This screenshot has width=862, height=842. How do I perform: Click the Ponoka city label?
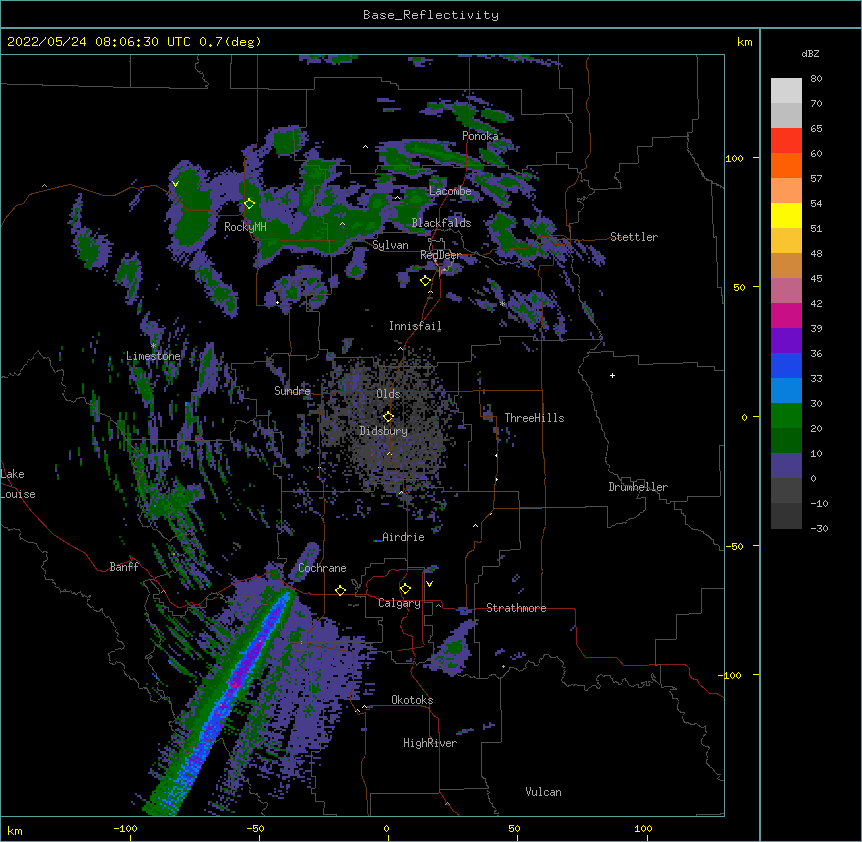point(480,136)
